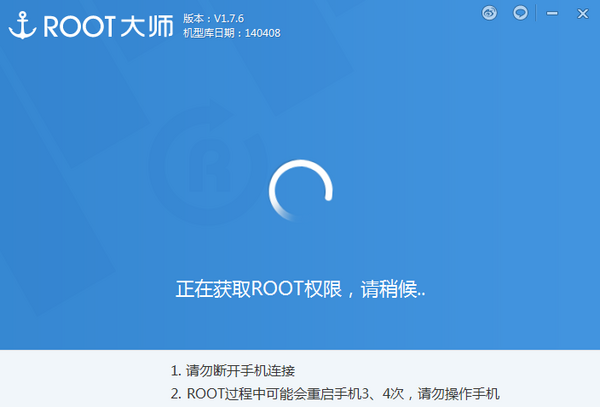Click the anchor logo icon
Image resolution: width=600 pixels, height=407 pixels.
coord(23,25)
